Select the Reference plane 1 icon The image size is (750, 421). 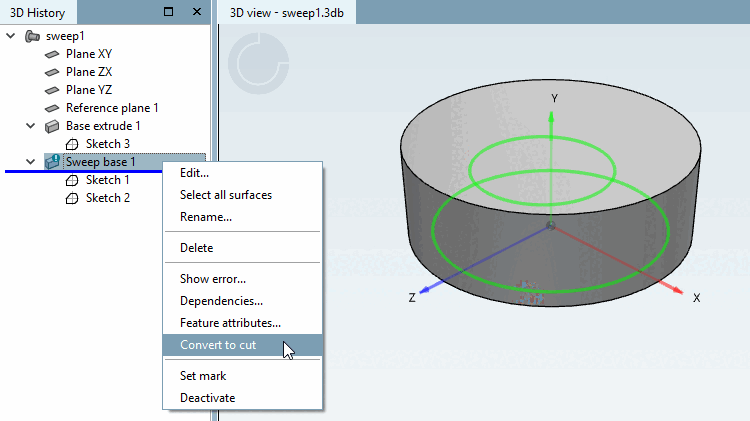tap(52, 108)
